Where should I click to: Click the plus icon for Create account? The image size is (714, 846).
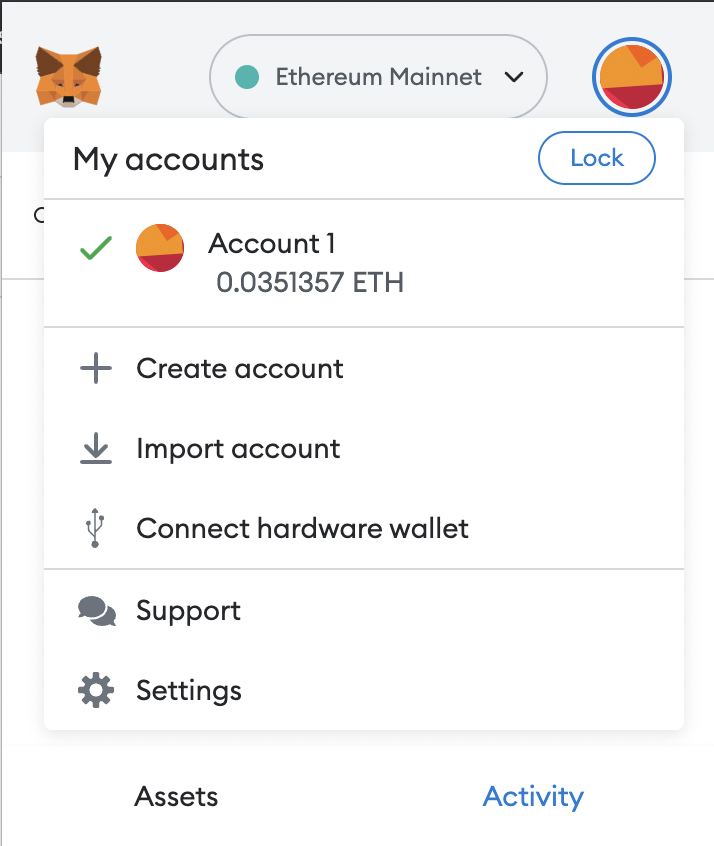[x=96, y=369]
